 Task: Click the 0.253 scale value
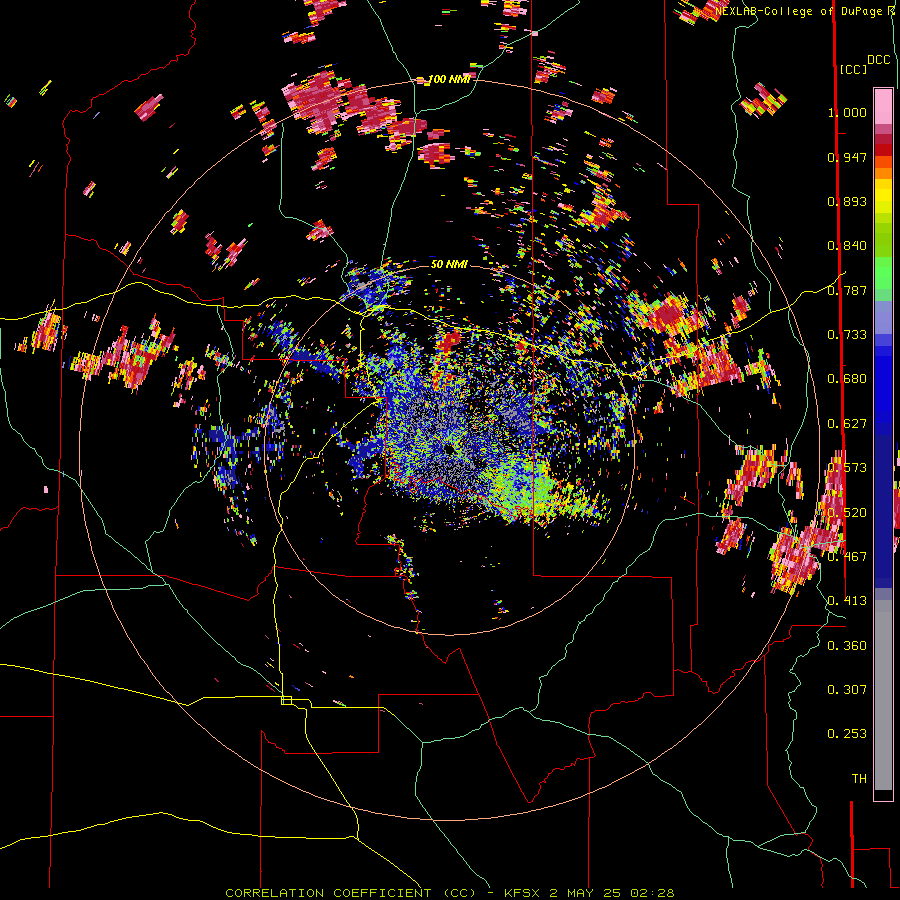coord(847,734)
